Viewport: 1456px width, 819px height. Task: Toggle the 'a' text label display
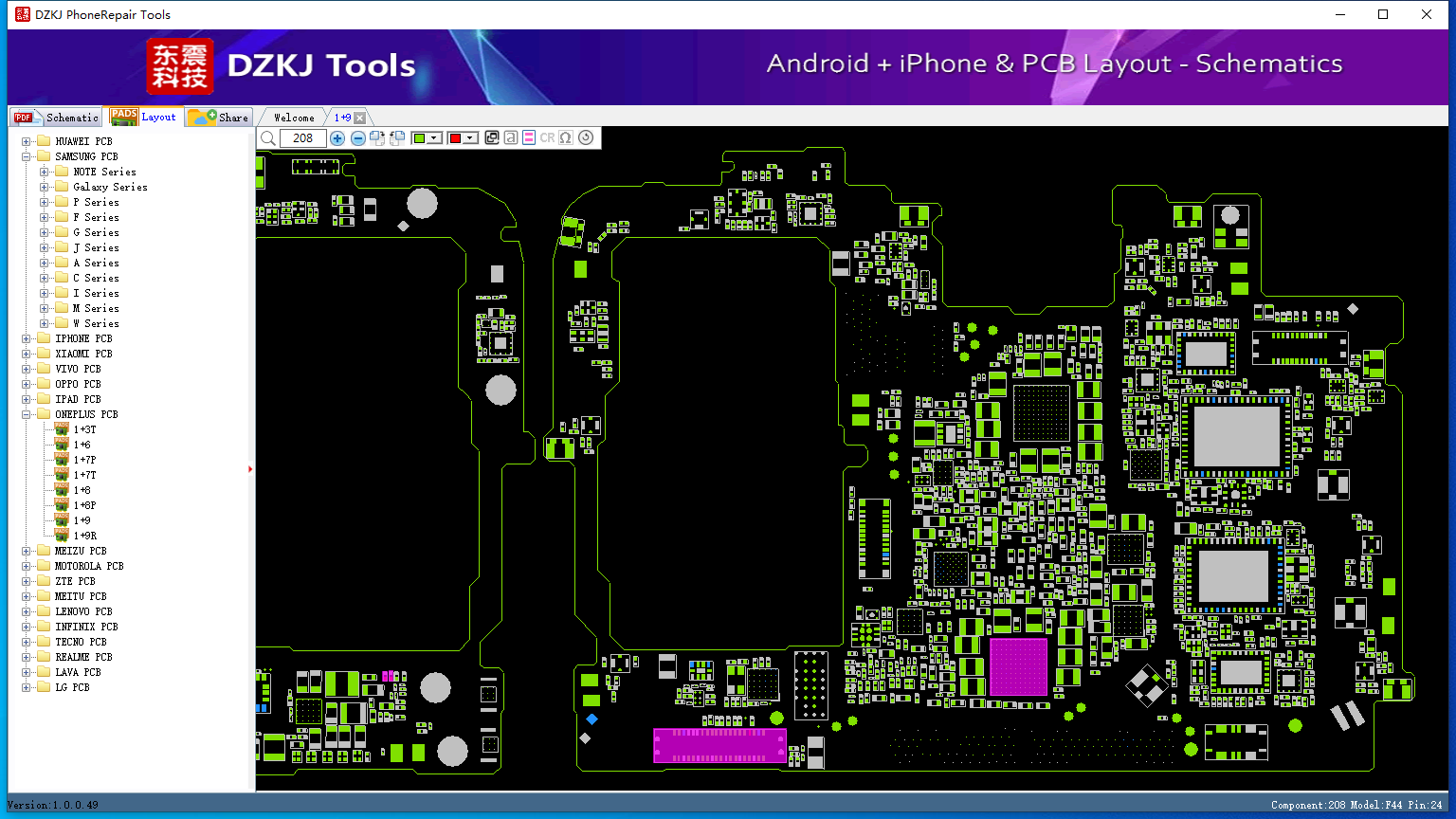click(x=511, y=138)
